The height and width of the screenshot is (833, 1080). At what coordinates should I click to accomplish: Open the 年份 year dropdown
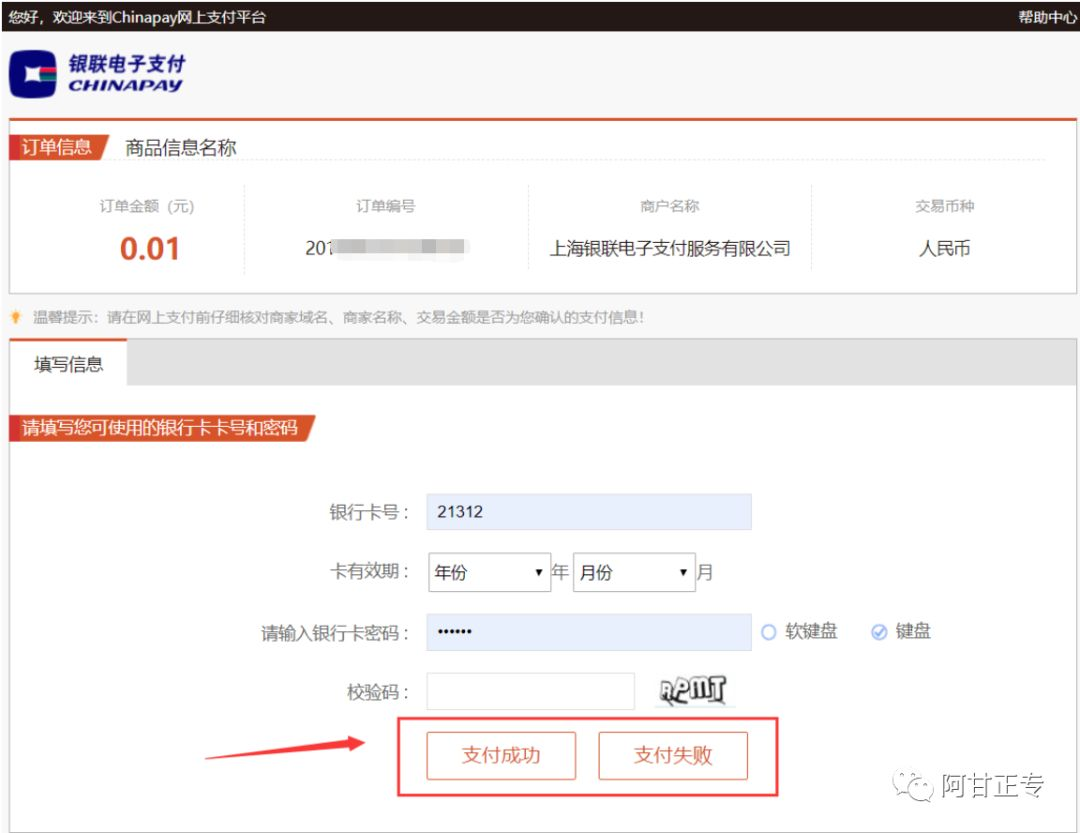[x=489, y=572]
